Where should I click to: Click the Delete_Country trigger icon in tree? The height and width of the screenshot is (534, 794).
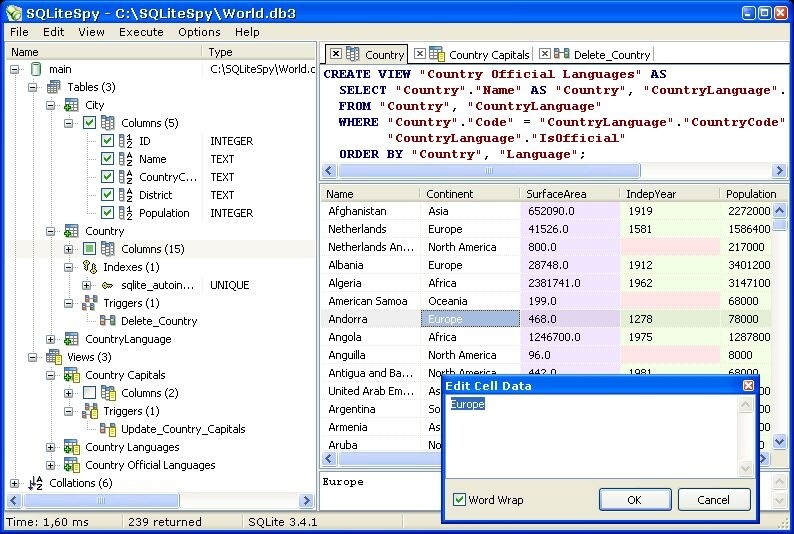point(107,320)
